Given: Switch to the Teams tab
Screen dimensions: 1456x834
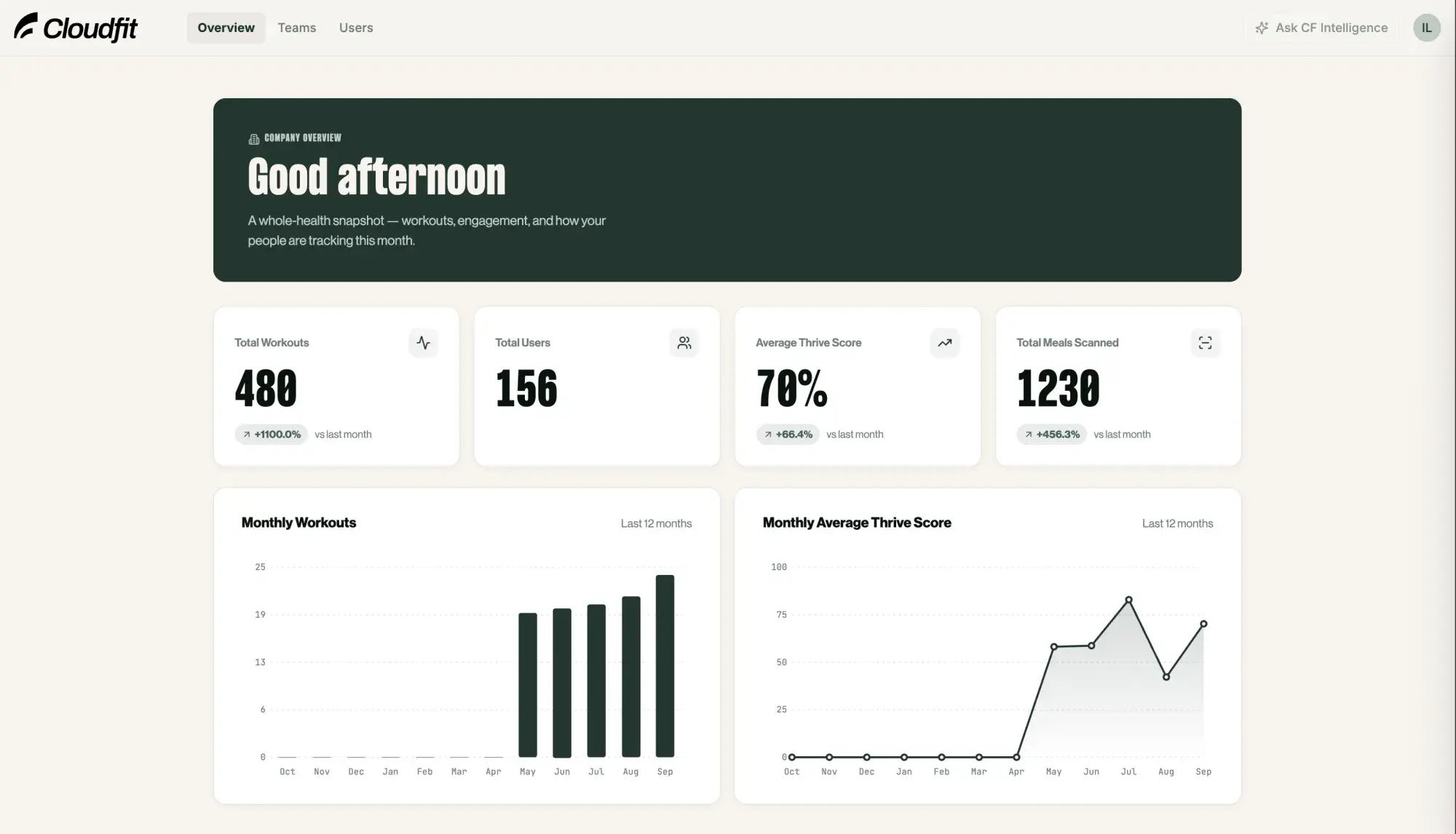Looking at the screenshot, I should pyautogui.click(x=297, y=28).
